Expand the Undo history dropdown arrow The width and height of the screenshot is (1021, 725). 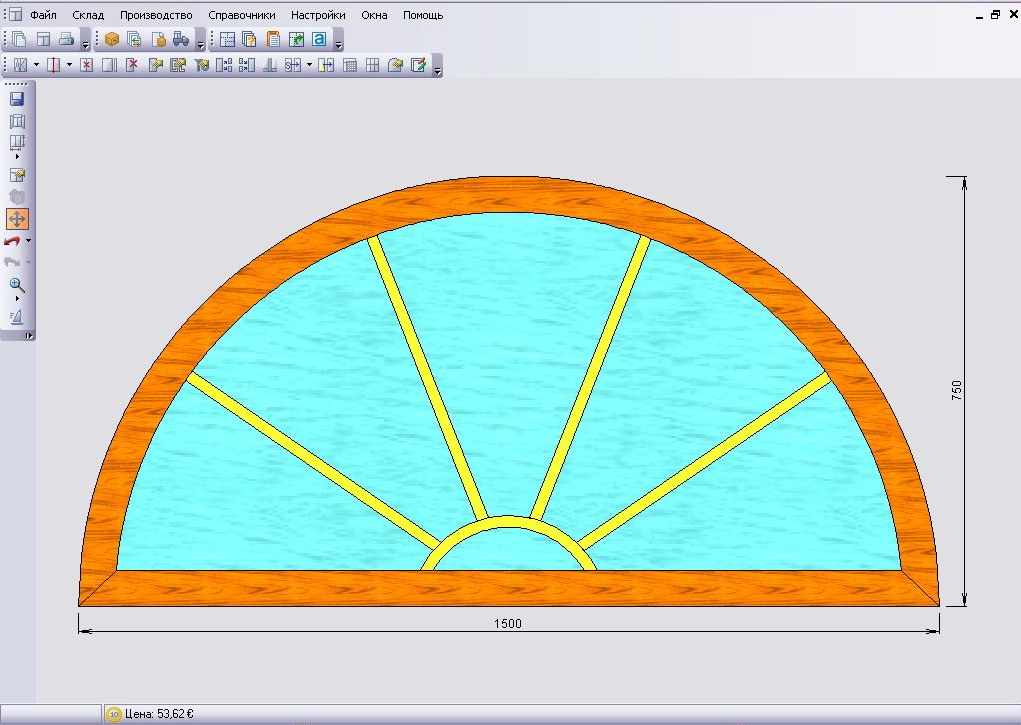[x=28, y=241]
